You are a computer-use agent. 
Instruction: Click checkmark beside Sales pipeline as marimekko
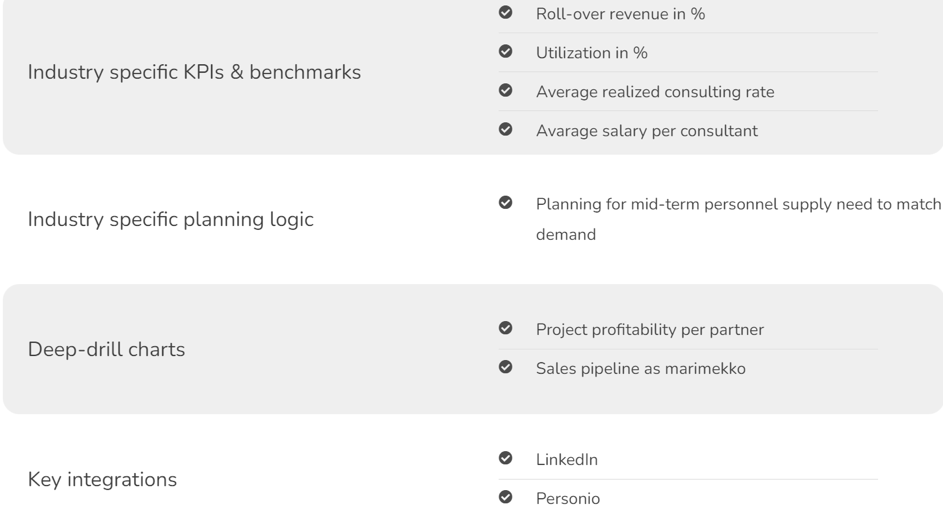(505, 367)
